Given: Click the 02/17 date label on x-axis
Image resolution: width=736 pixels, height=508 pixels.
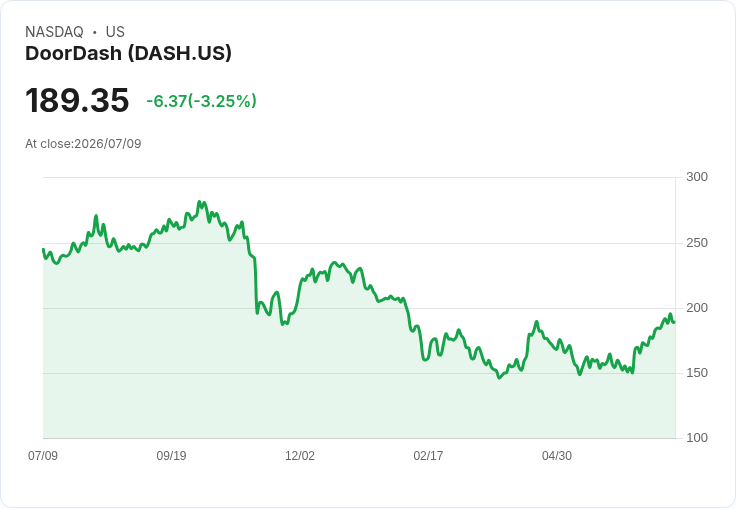Looking at the screenshot, I should [x=428, y=455].
